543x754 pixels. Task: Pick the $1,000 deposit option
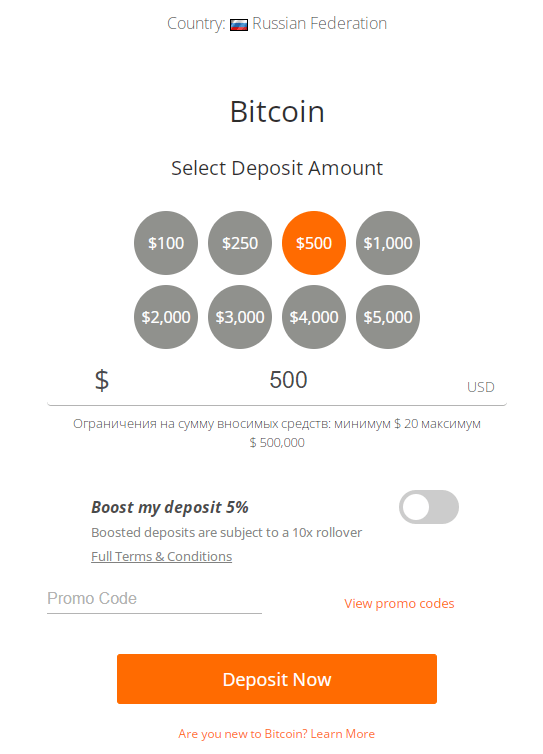(x=388, y=243)
